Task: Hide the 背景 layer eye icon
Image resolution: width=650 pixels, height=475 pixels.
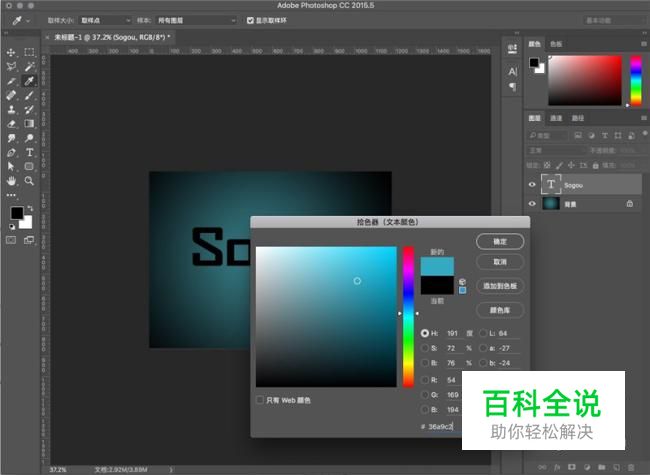Action: [x=532, y=204]
